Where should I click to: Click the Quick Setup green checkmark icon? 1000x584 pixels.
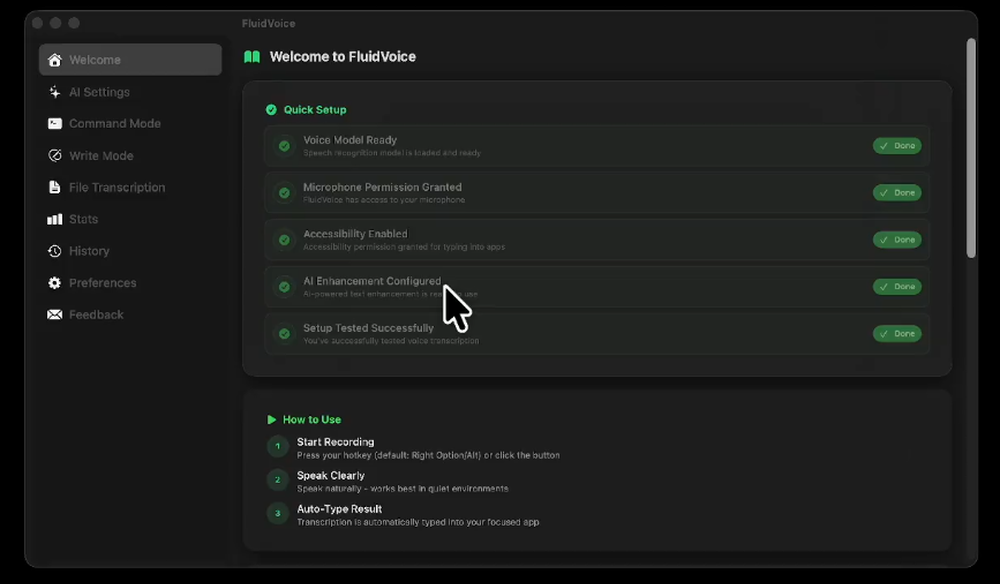point(271,110)
